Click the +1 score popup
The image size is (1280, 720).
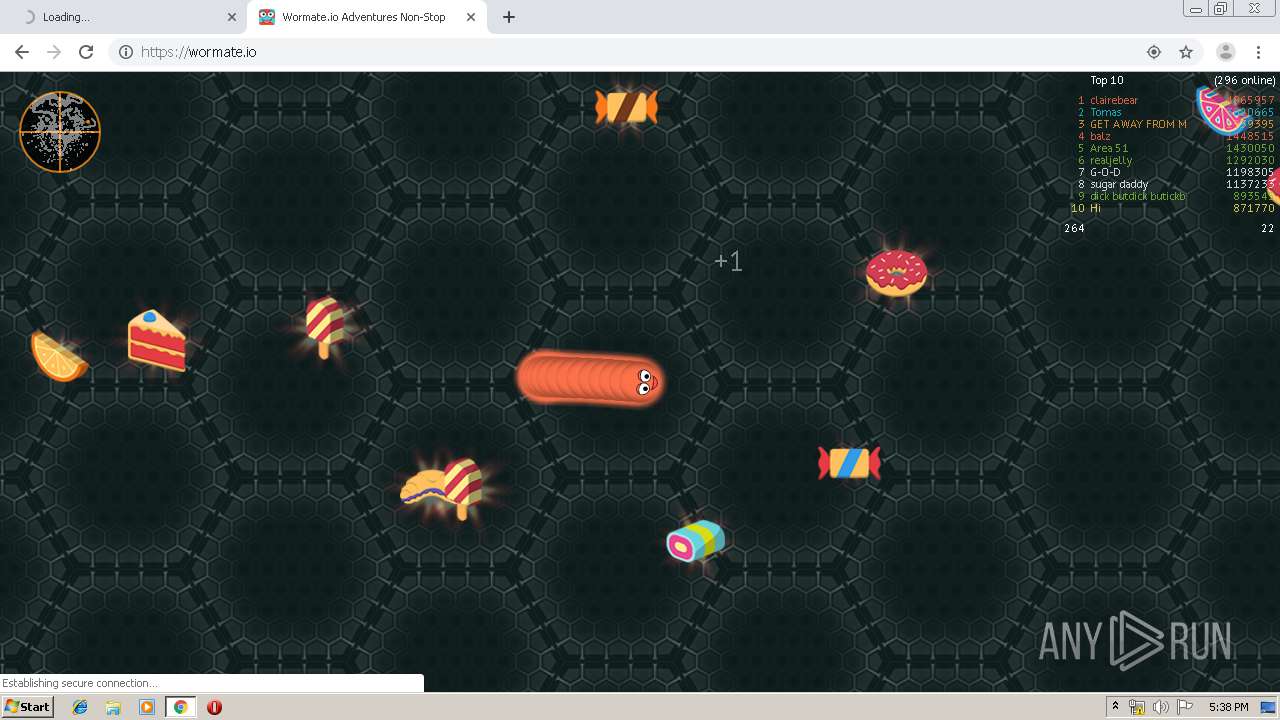coord(728,261)
